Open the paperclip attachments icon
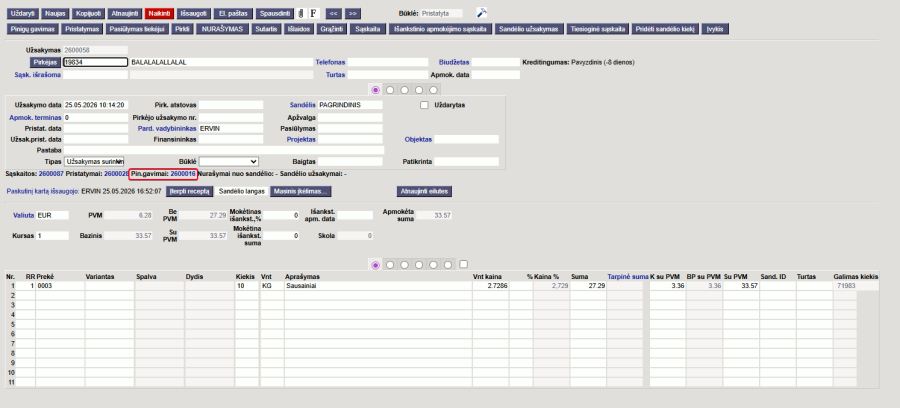Screen dimensions: 900x408 tap(302, 13)
